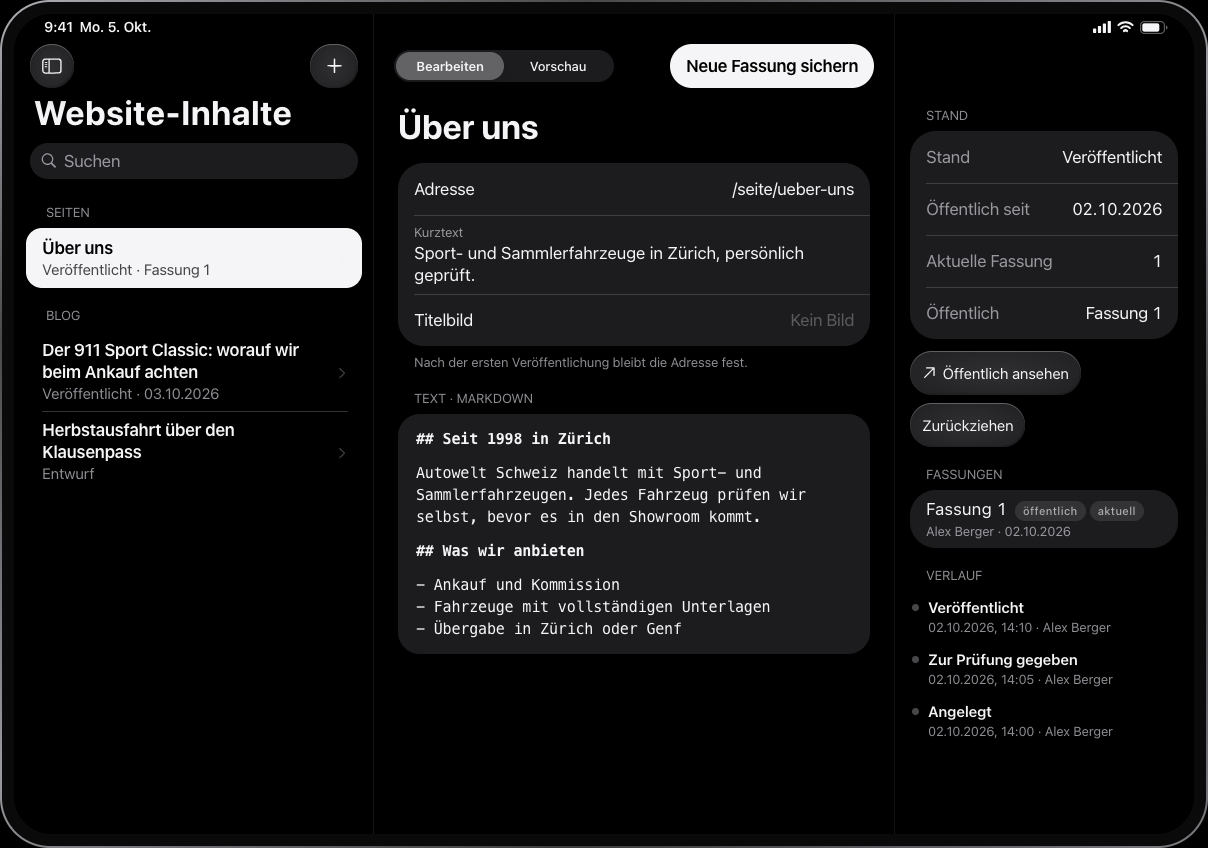Check the Wi-Fi status icon
Screen dimensions: 1208x848
tap(1125, 27)
